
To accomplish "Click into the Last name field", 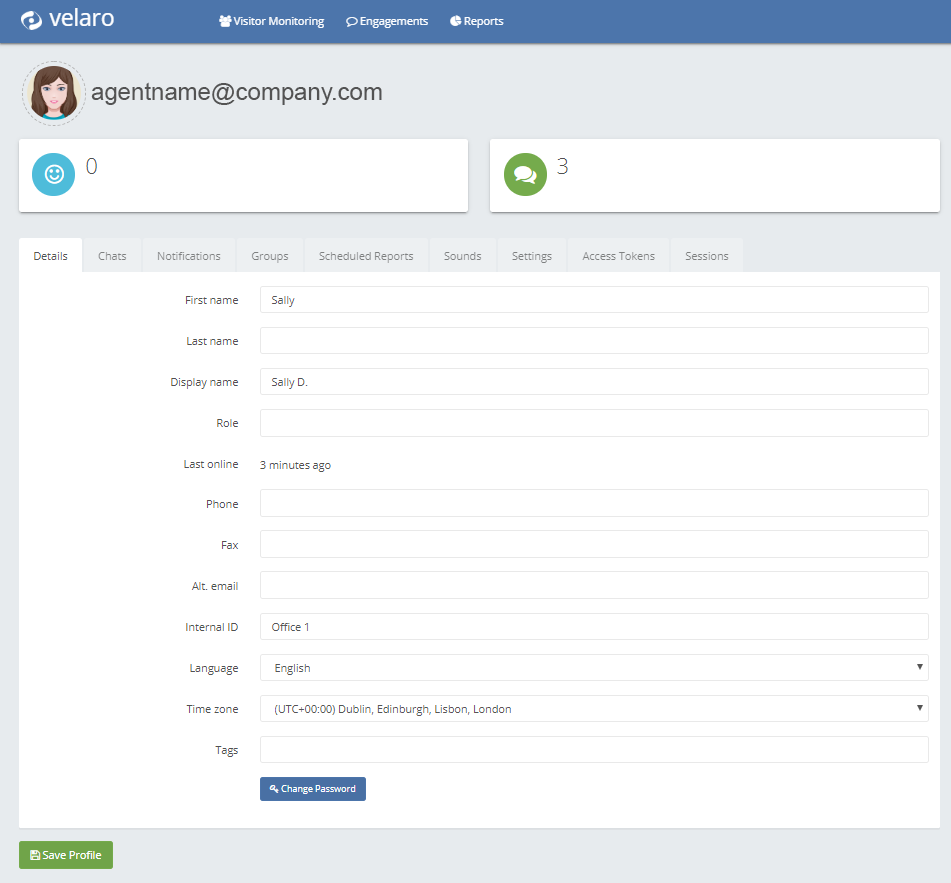I will (594, 341).
